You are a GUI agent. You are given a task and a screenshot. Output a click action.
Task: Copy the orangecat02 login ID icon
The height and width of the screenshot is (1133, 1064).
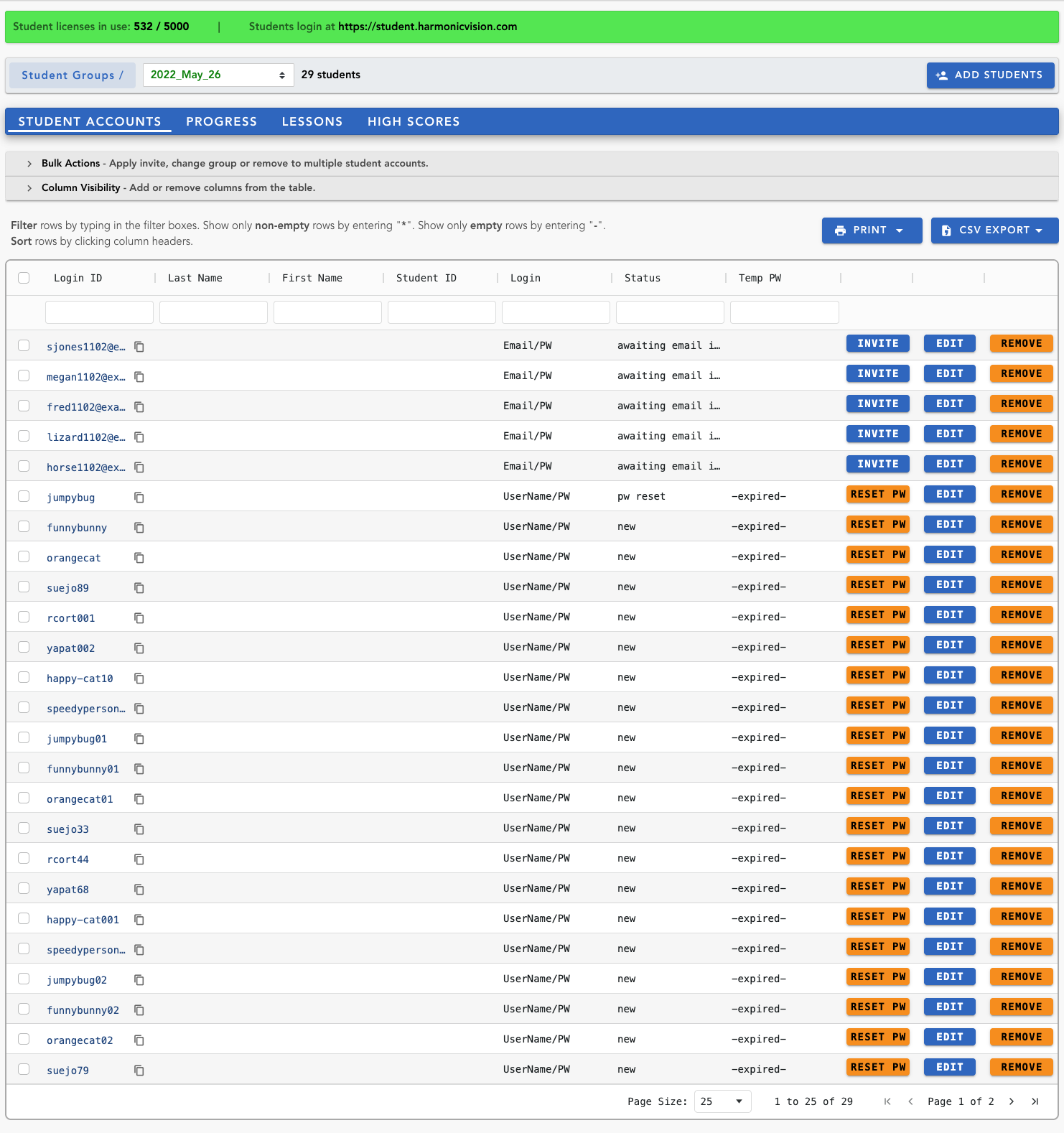pos(139,1040)
